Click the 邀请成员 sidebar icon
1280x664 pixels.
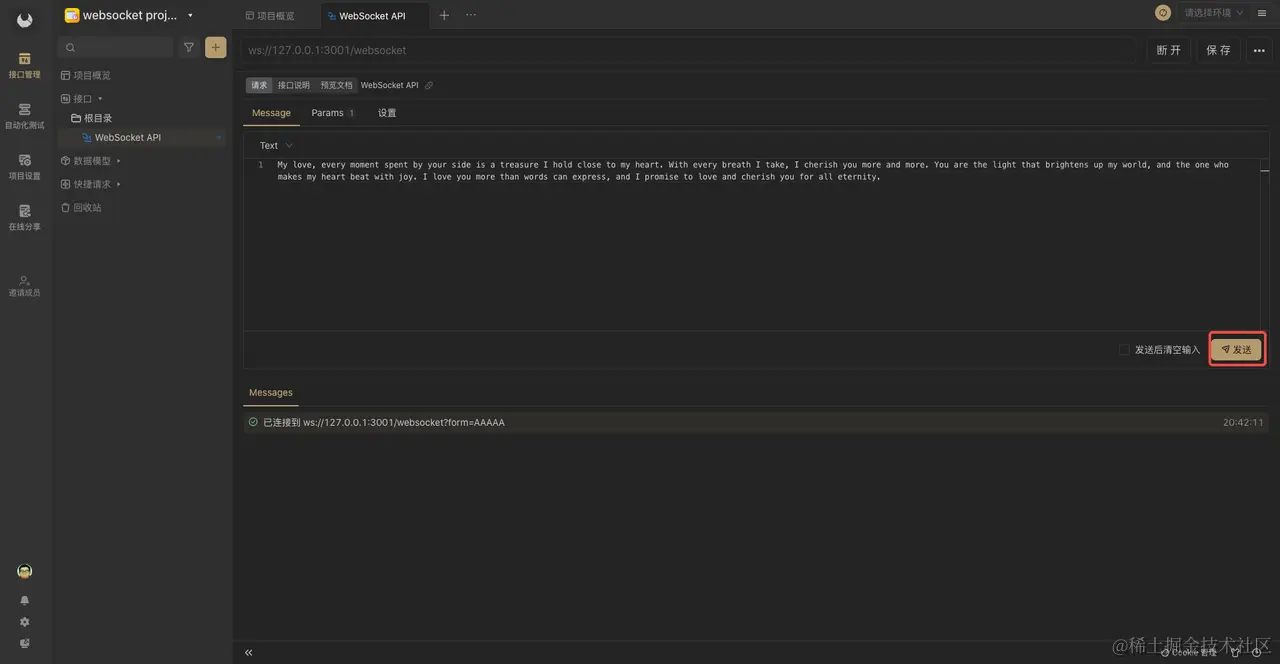tap(24, 286)
